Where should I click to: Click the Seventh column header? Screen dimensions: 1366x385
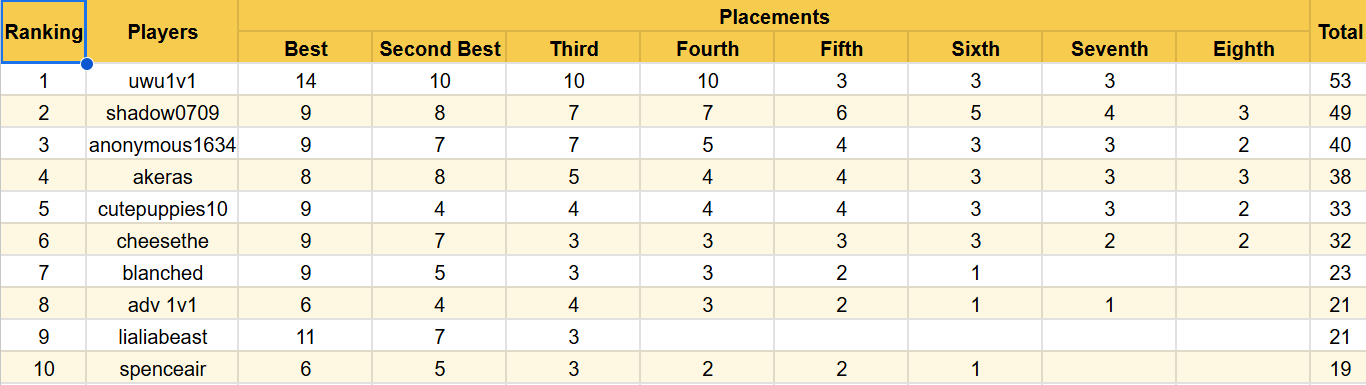pyautogui.click(x=1109, y=48)
